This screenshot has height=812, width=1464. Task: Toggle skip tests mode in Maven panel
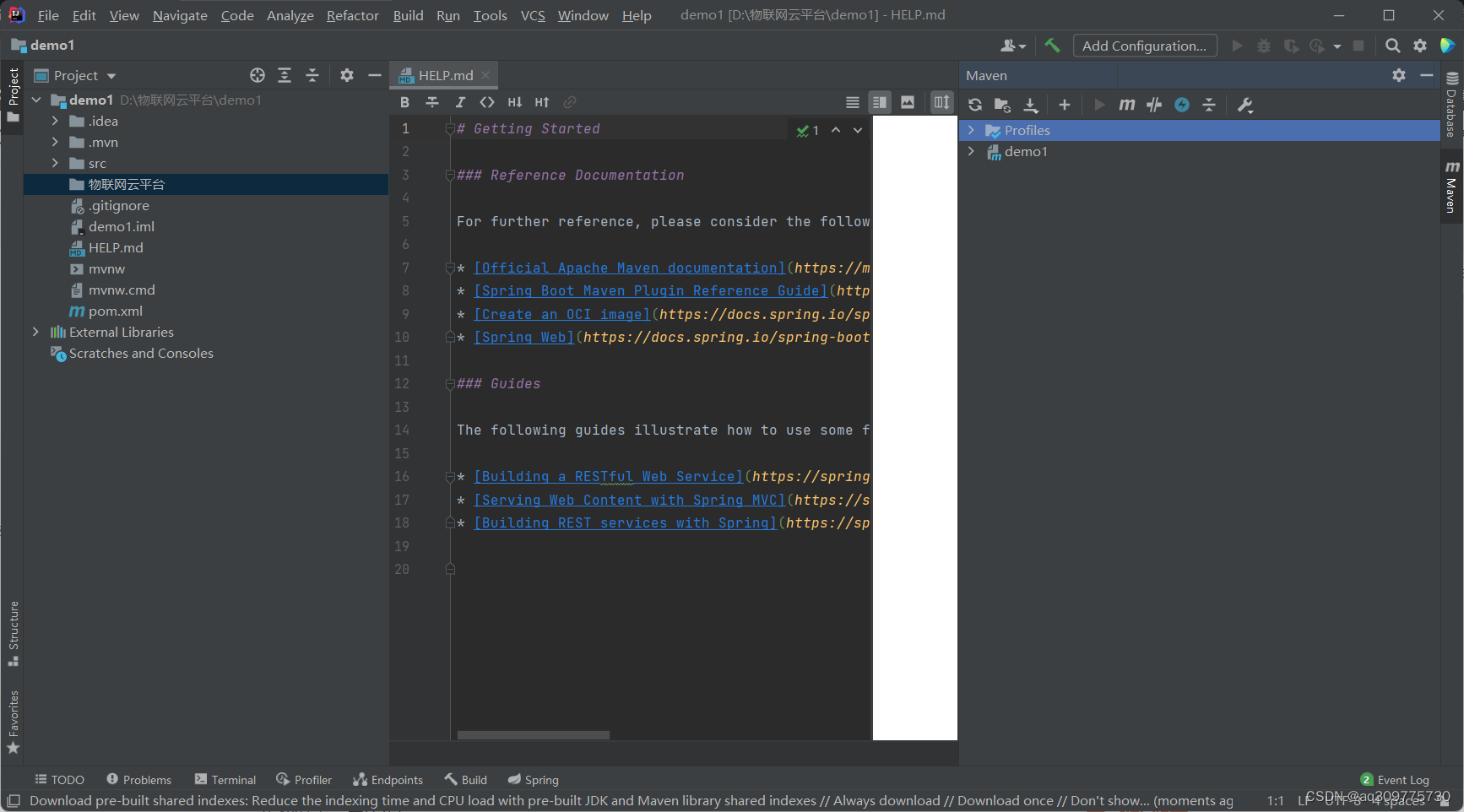[1154, 105]
